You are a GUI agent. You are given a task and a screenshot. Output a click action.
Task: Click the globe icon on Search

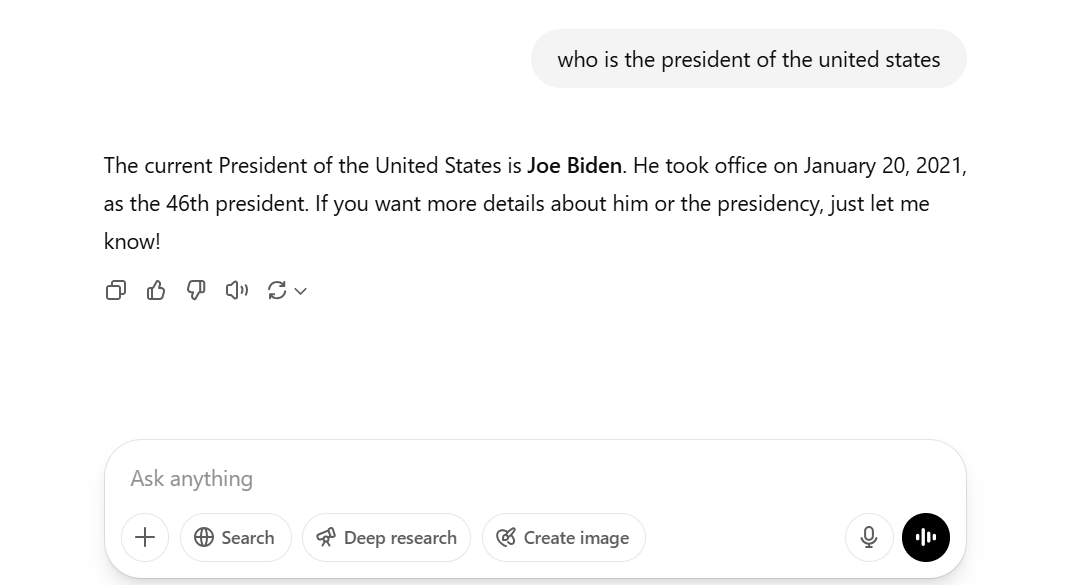[204, 538]
